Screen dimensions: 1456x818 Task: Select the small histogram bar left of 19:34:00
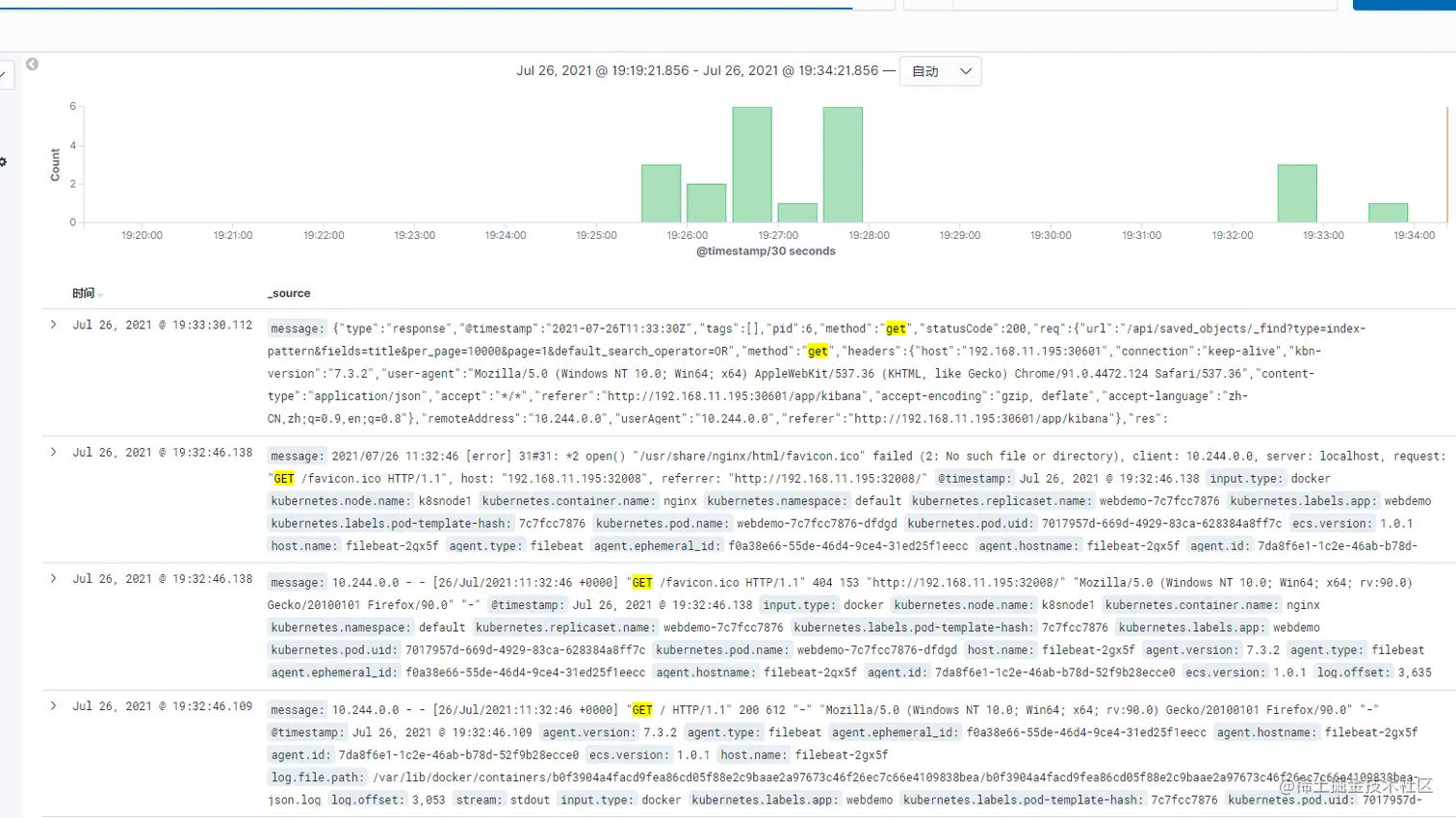tap(1389, 213)
